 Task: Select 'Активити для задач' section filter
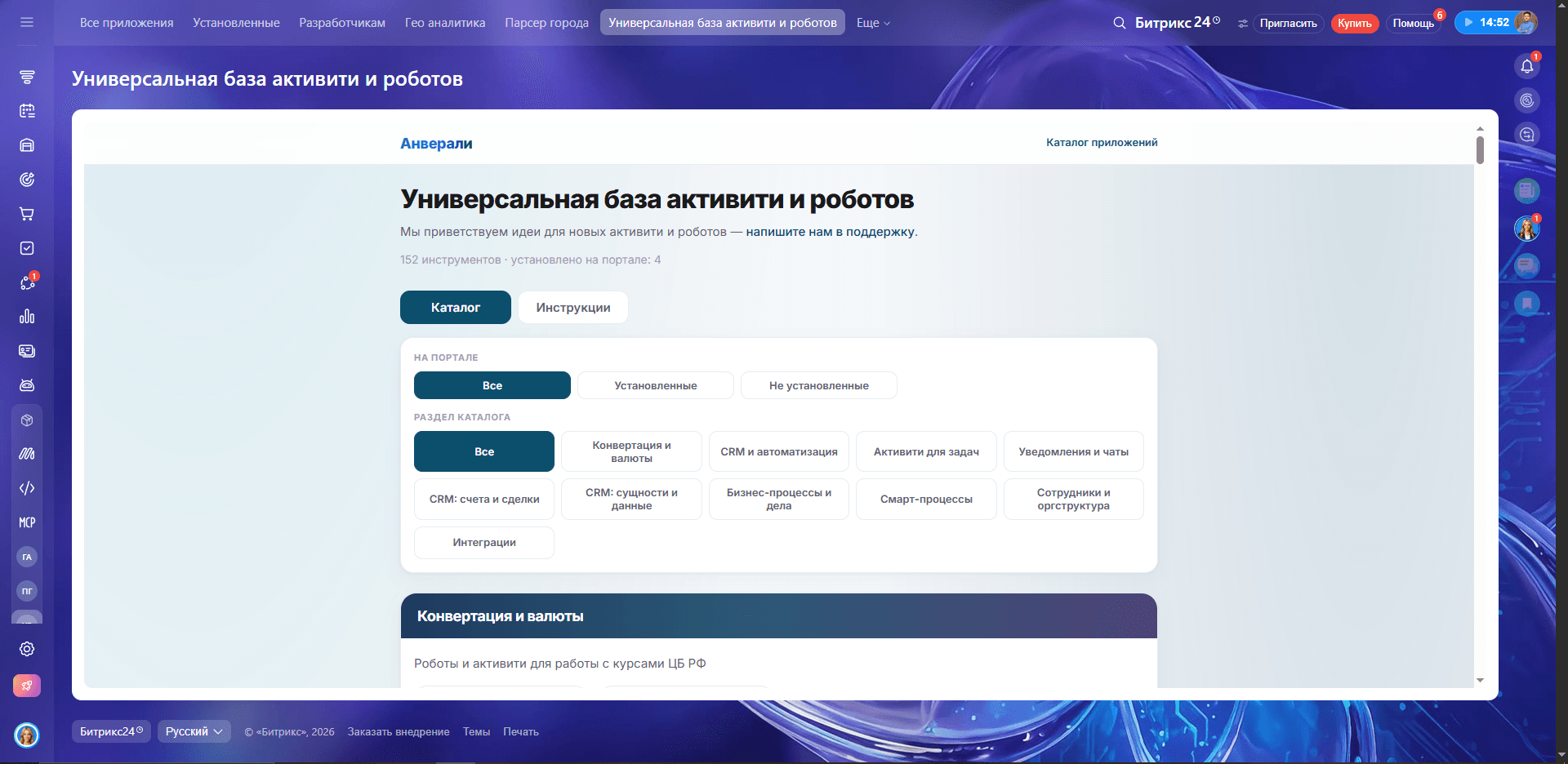coord(926,451)
